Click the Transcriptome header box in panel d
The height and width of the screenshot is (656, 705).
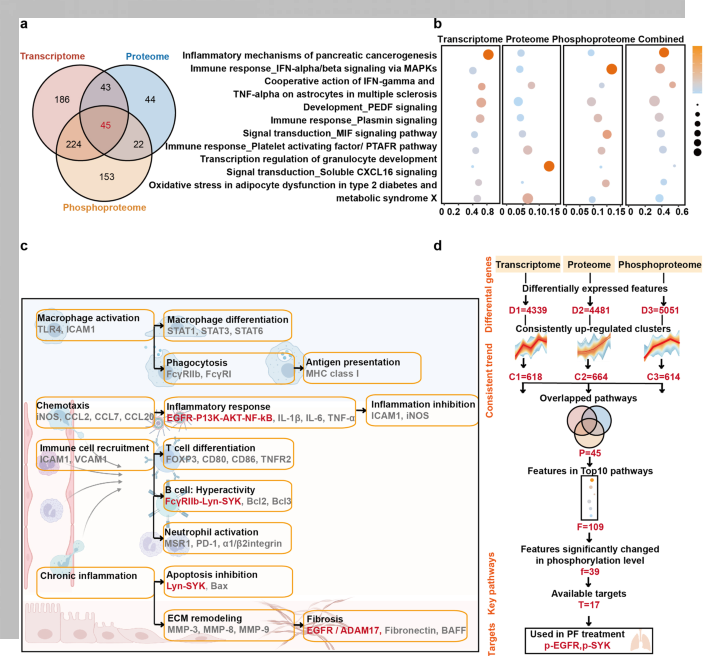click(x=528, y=265)
